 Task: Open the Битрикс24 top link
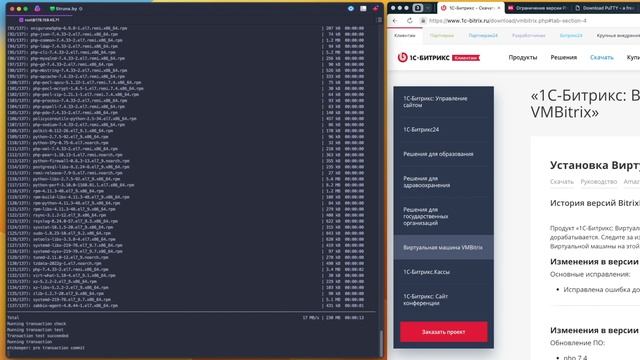[x=571, y=36]
